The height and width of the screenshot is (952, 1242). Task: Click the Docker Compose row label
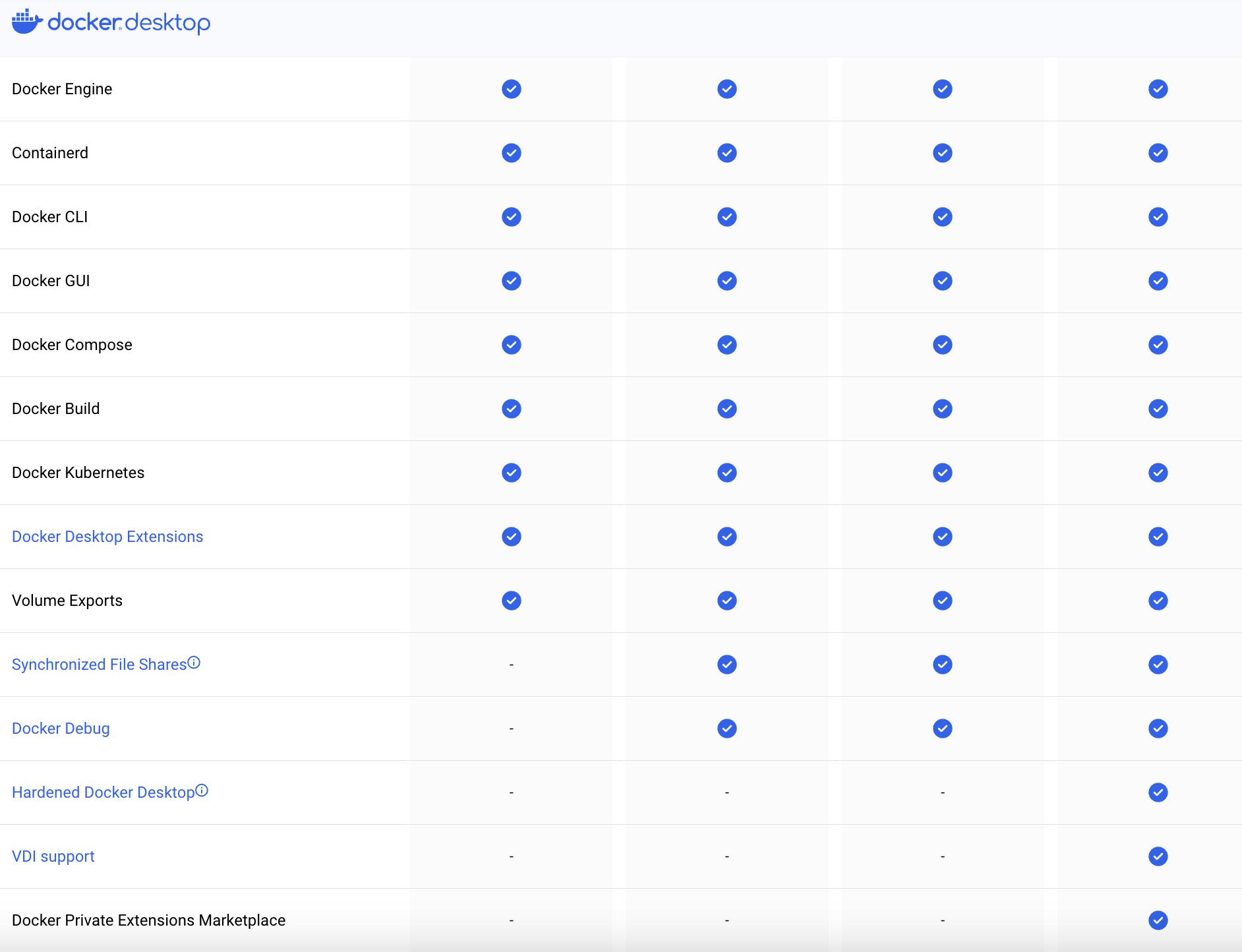pyautogui.click(x=72, y=345)
